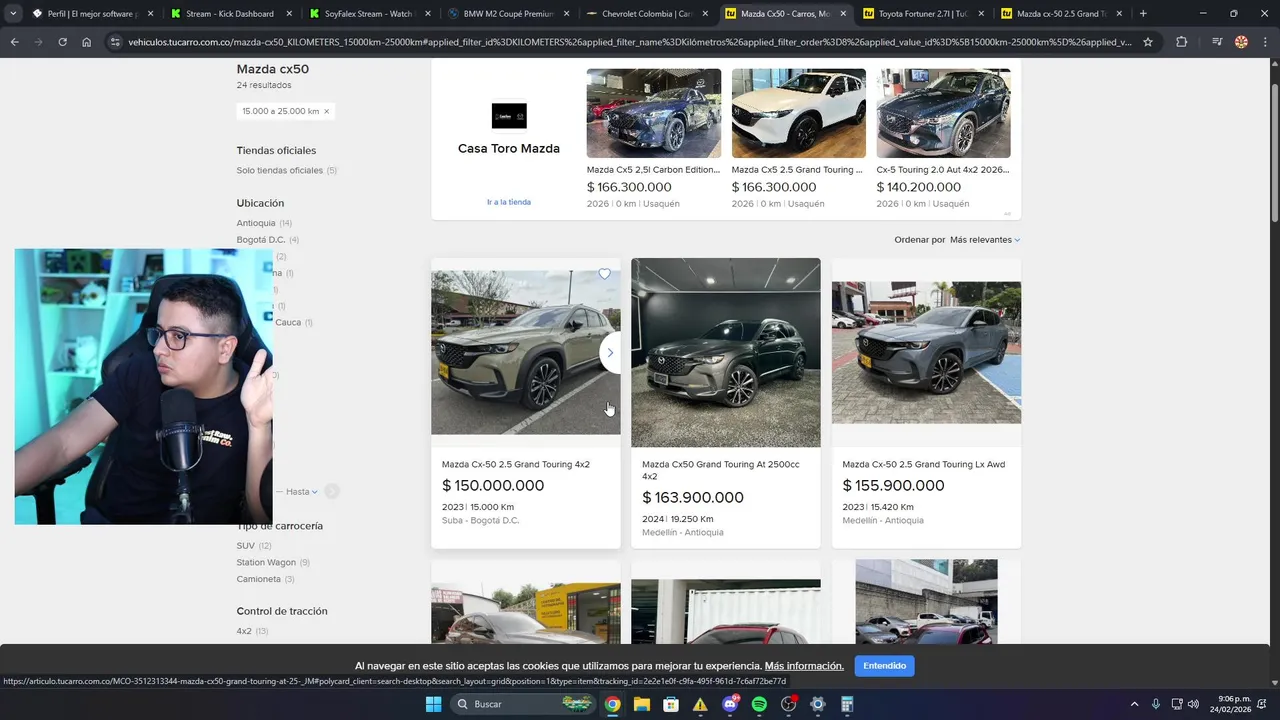The image size is (1280, 720).
Task: Focus the browser address bar
Action: pos(630,42)
